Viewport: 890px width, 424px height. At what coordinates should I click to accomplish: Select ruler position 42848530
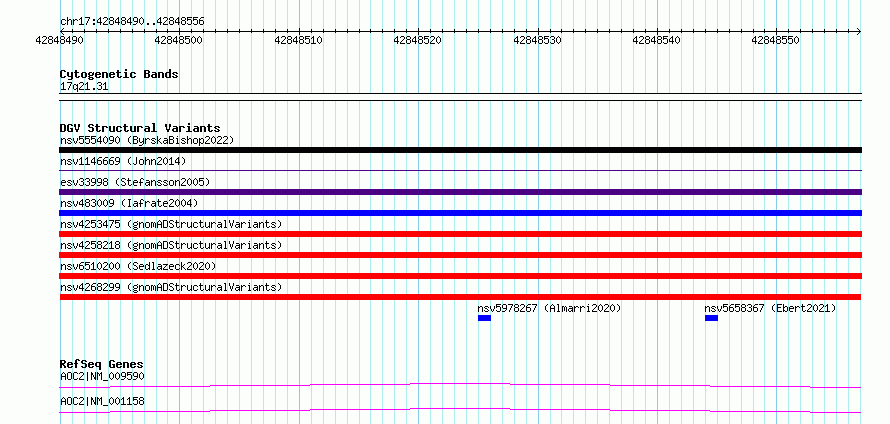[537, 40]
